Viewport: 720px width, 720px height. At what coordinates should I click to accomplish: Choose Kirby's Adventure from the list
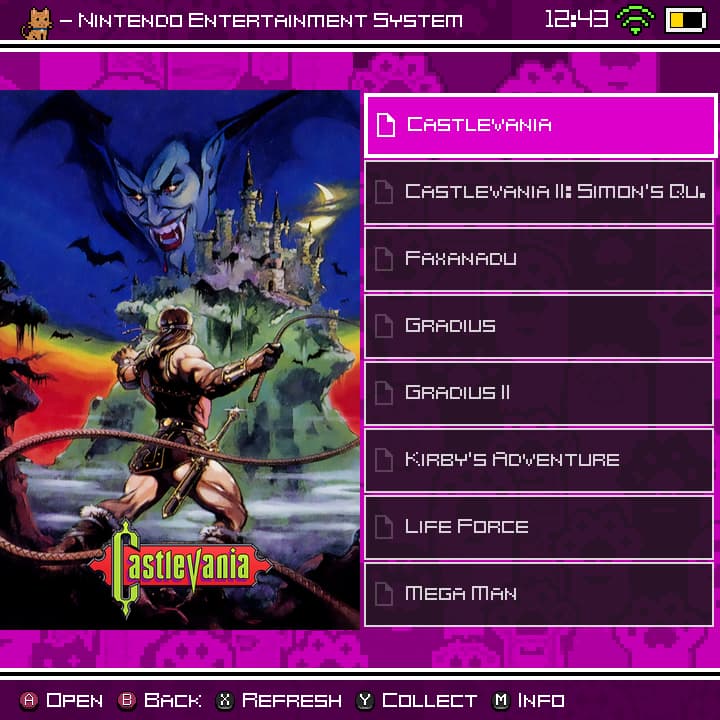(540, 460)
